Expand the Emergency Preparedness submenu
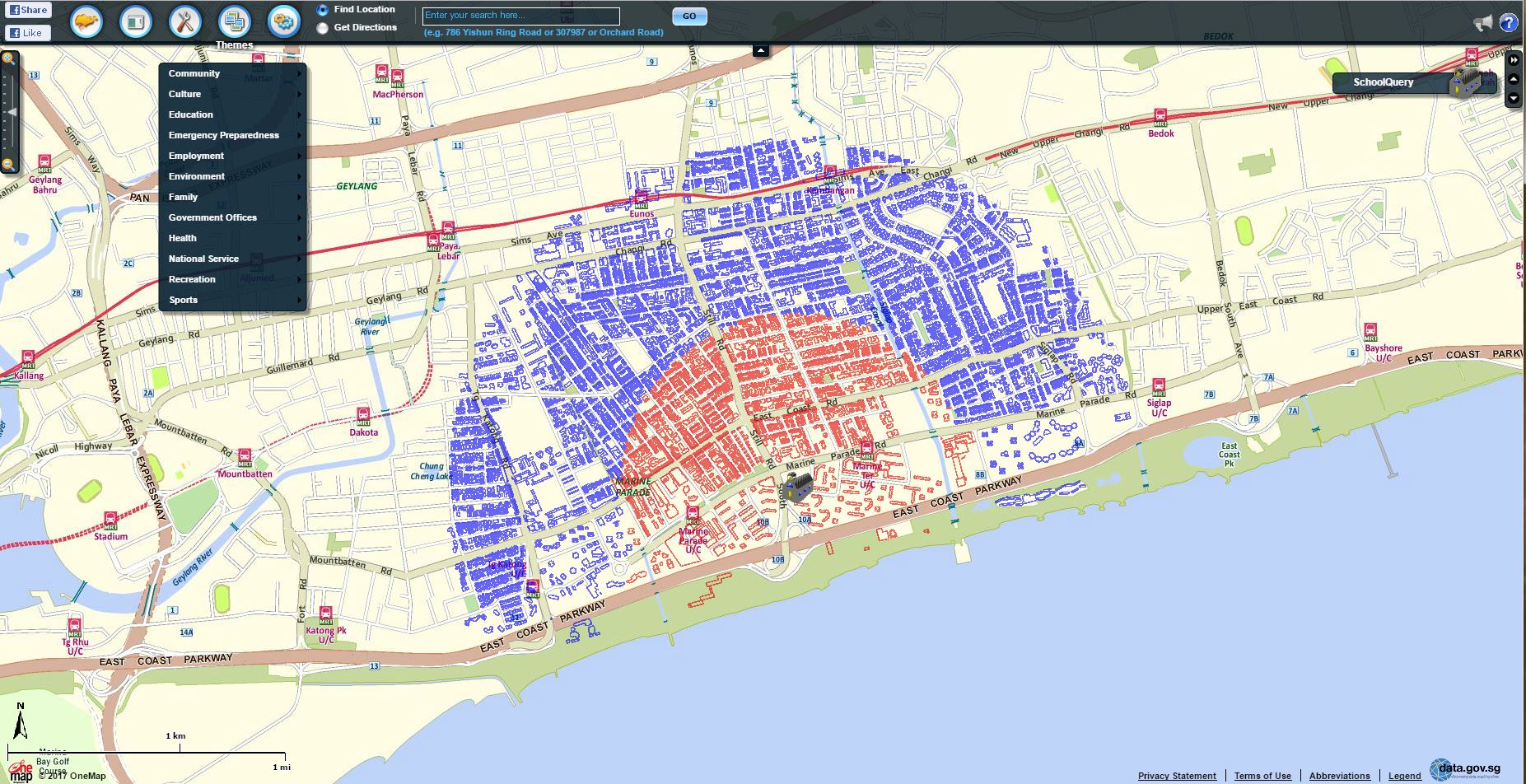This screenshot has height=784, width=1526. coord(233,135)
